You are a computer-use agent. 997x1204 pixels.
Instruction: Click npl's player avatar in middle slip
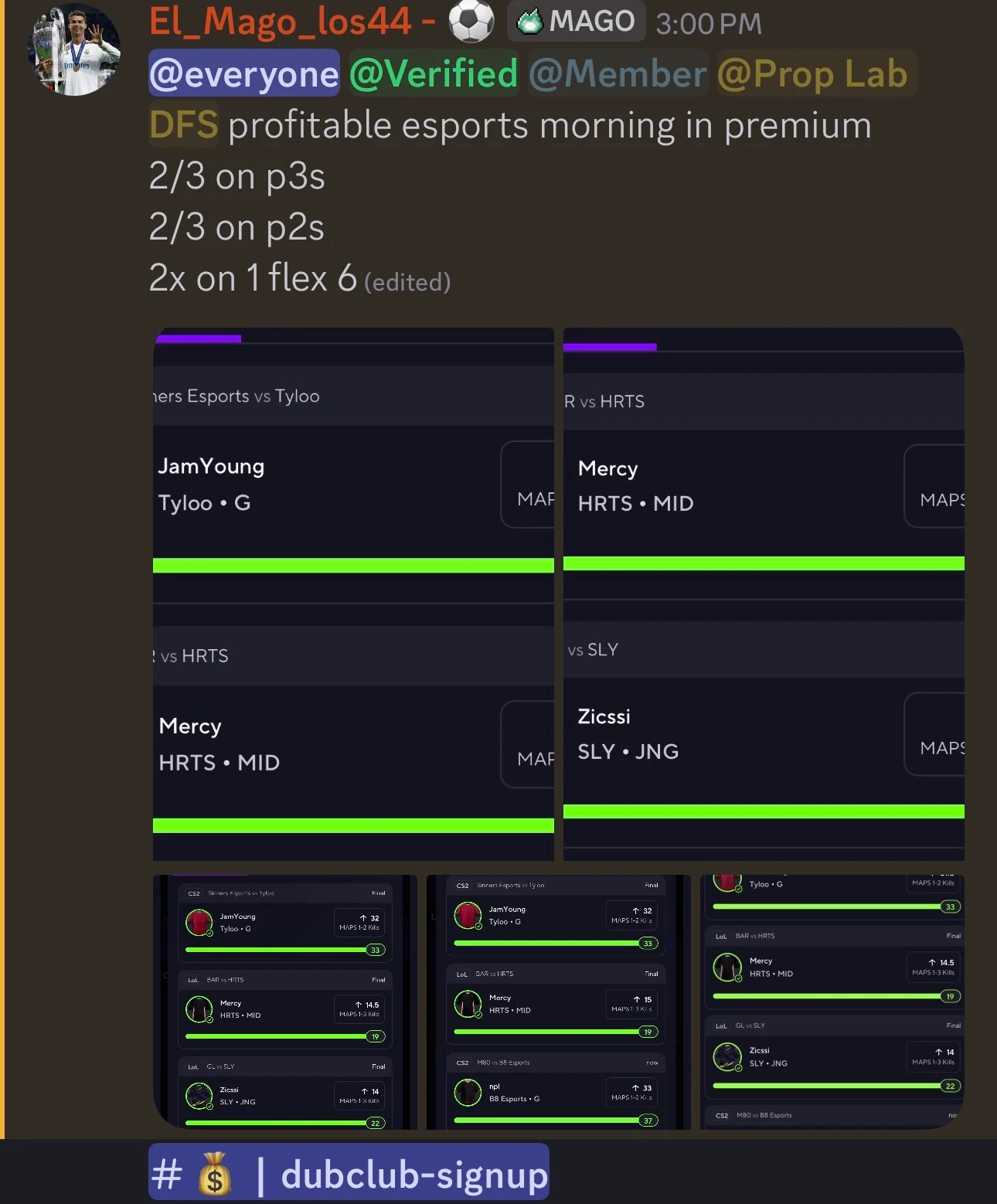468,1092
